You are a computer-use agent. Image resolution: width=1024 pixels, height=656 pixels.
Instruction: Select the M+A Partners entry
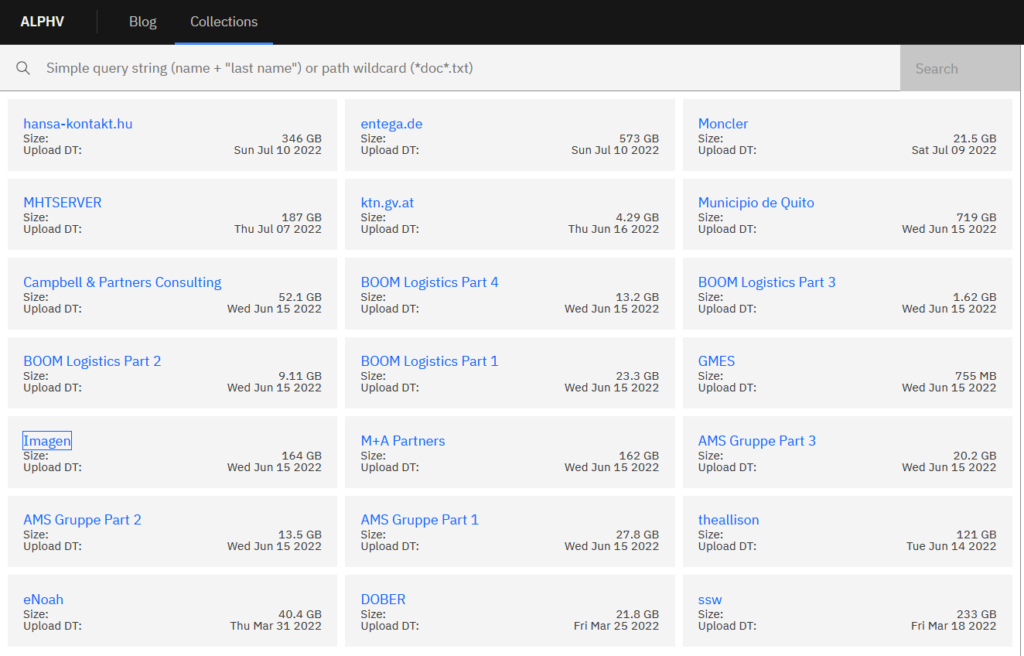403,441
